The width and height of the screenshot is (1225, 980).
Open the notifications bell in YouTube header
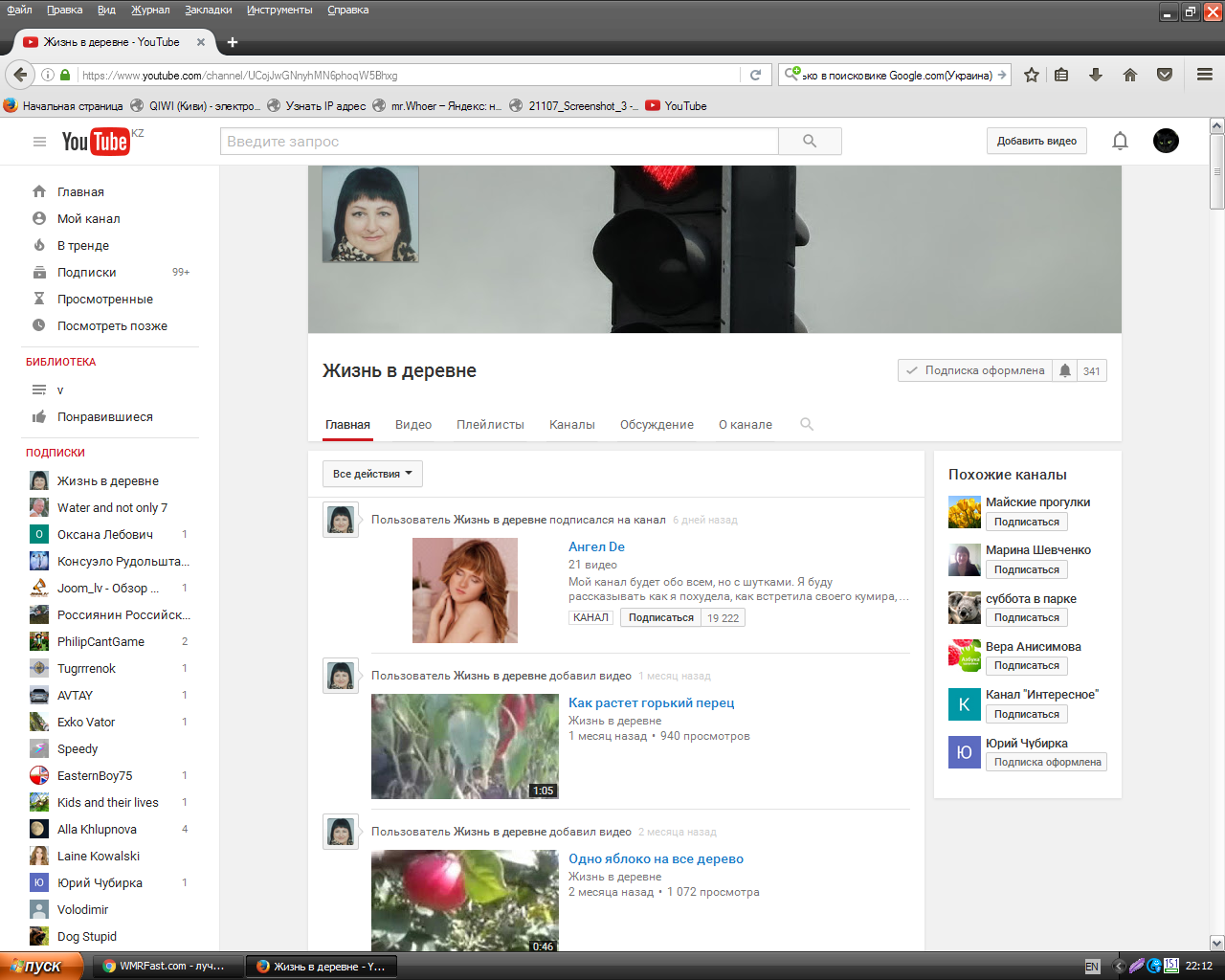point(1120,142)
